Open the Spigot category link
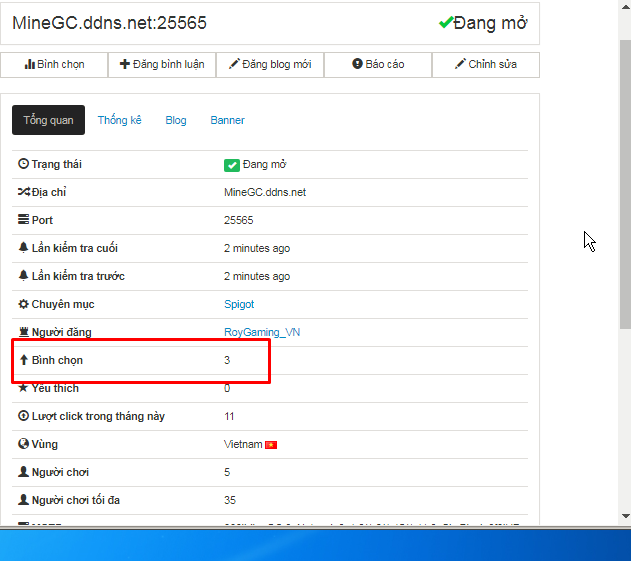The width and height of the screenshot is (631, 561). 239,304
